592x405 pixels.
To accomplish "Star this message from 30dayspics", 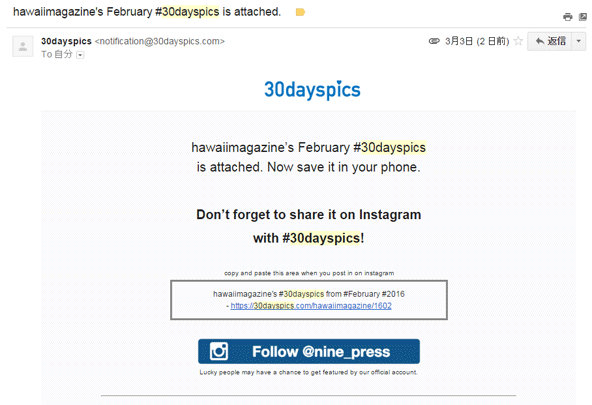I will pos(518,41).
